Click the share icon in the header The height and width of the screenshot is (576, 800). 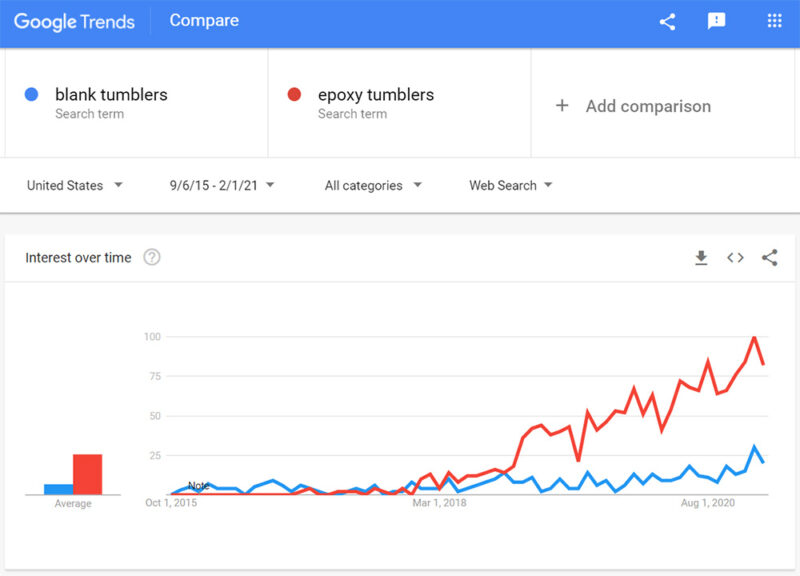click(x=667, y=21)
